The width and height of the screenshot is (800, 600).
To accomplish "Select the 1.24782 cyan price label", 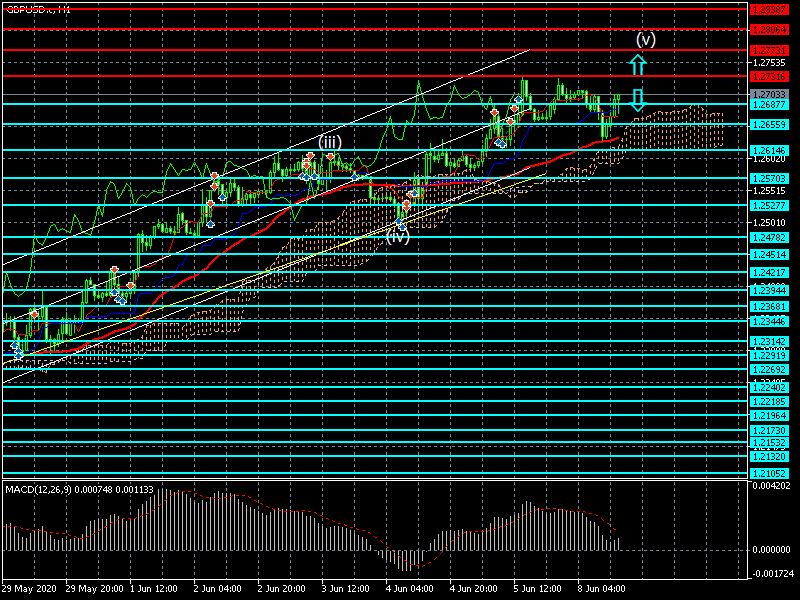I will click(x=769, y=238).
